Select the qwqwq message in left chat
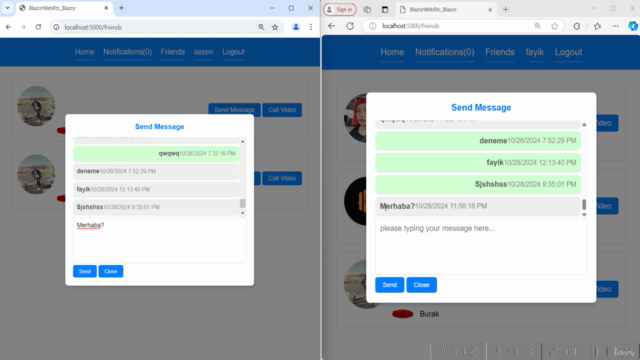This screenshot has width=640, height=360. pos(156,153)
